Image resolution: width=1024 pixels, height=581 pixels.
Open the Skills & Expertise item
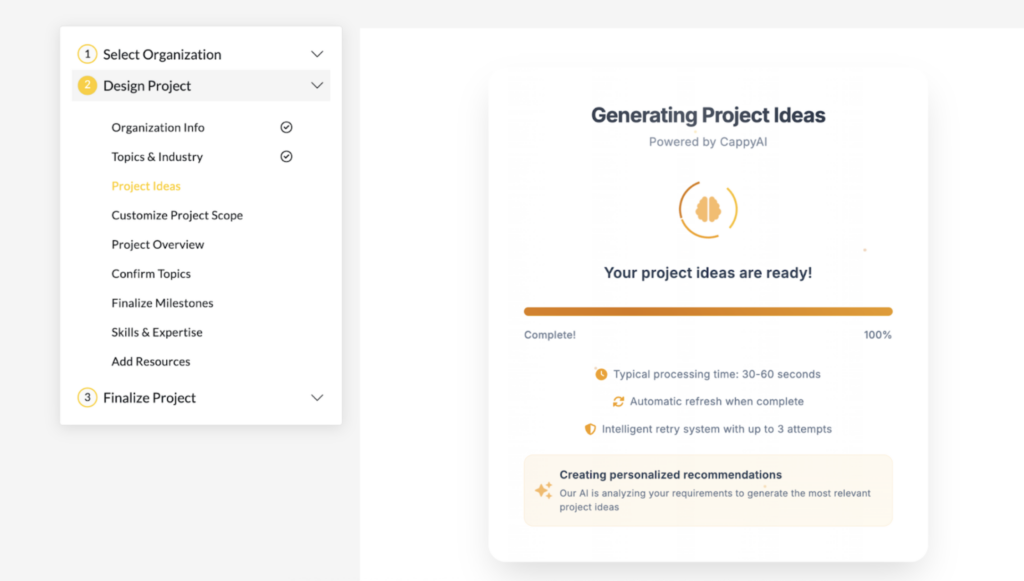coord(157,332)
